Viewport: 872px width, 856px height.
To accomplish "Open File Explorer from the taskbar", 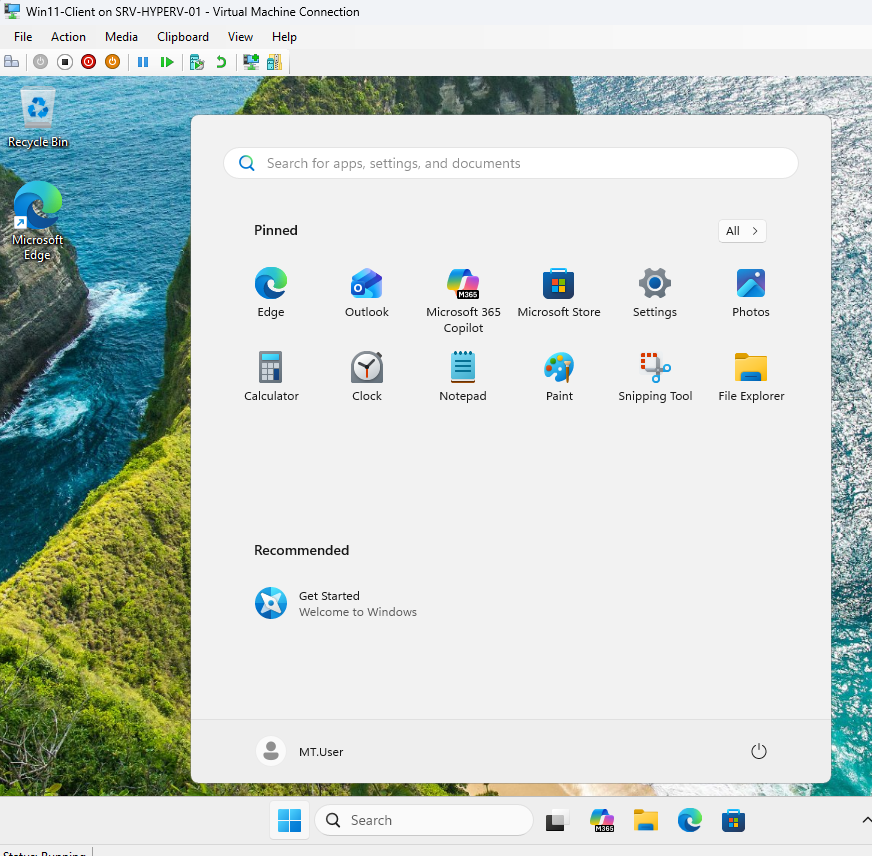I will [x=646, y=820].
